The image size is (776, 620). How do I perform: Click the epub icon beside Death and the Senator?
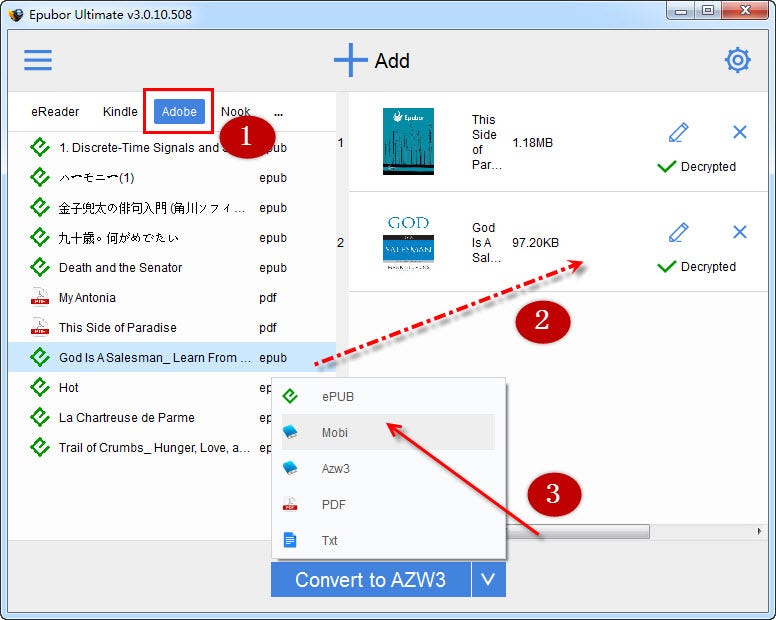tap(40, 267)
